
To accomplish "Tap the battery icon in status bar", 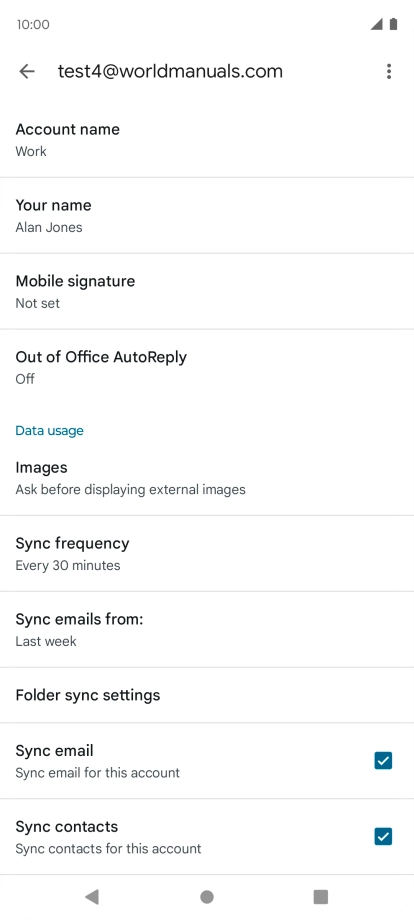I will 393,24.
